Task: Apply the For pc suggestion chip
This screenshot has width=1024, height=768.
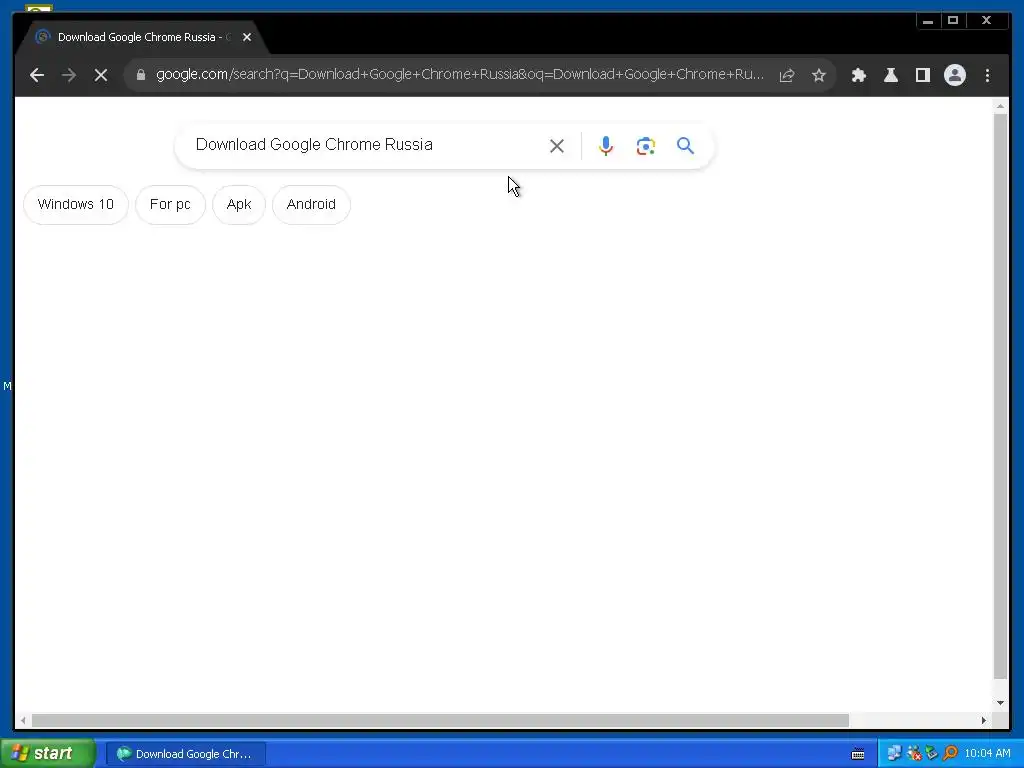Action: [x=170, y=204]
